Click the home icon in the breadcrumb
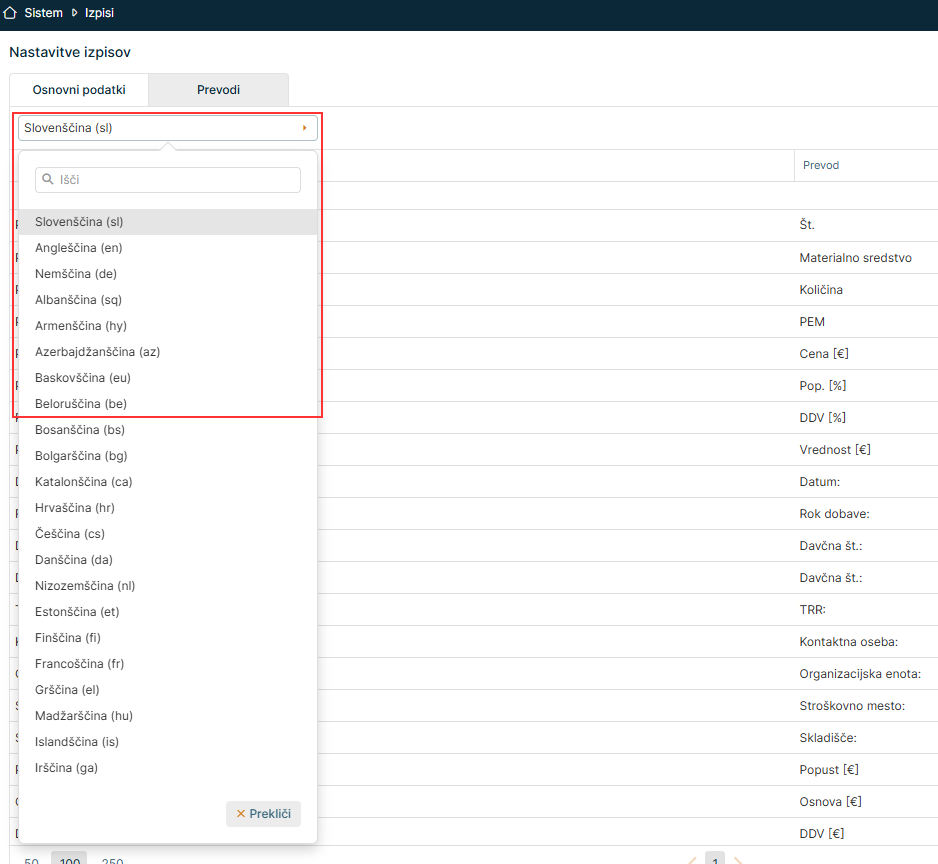Screen dimensions: 938x864 11,13
